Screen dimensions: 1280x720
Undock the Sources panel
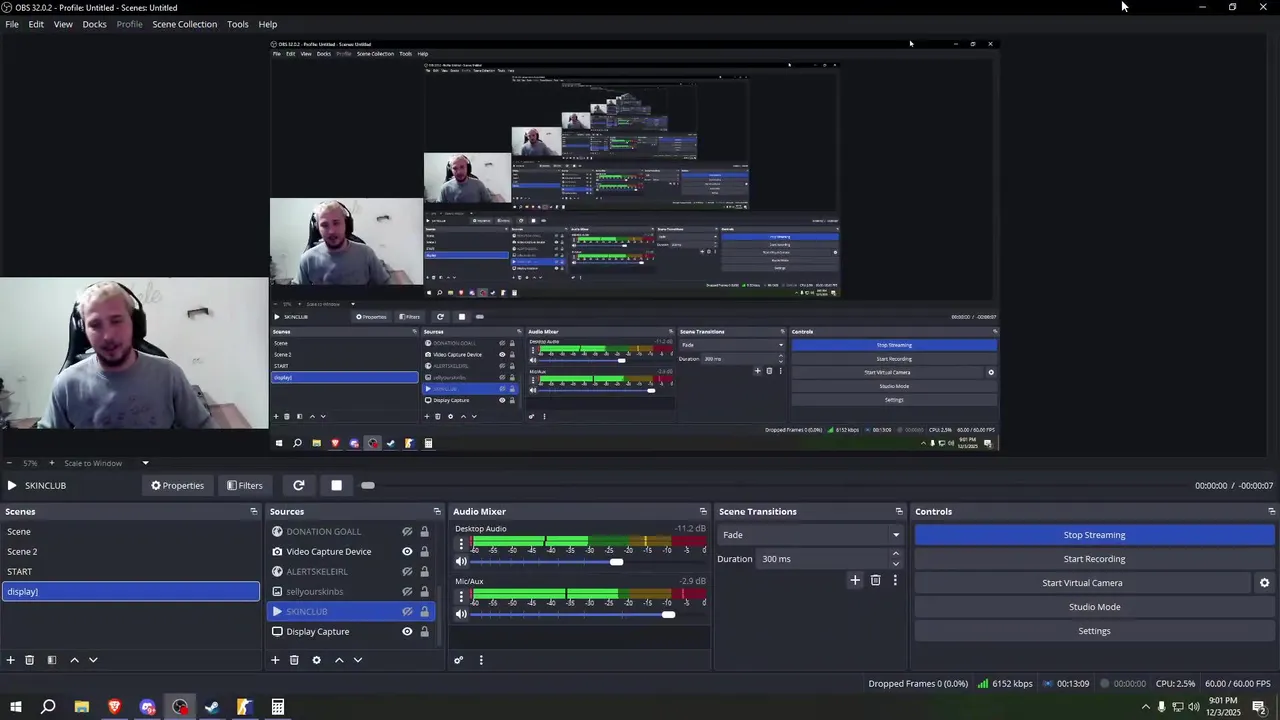pyautogui.click(x=437, y=511)
